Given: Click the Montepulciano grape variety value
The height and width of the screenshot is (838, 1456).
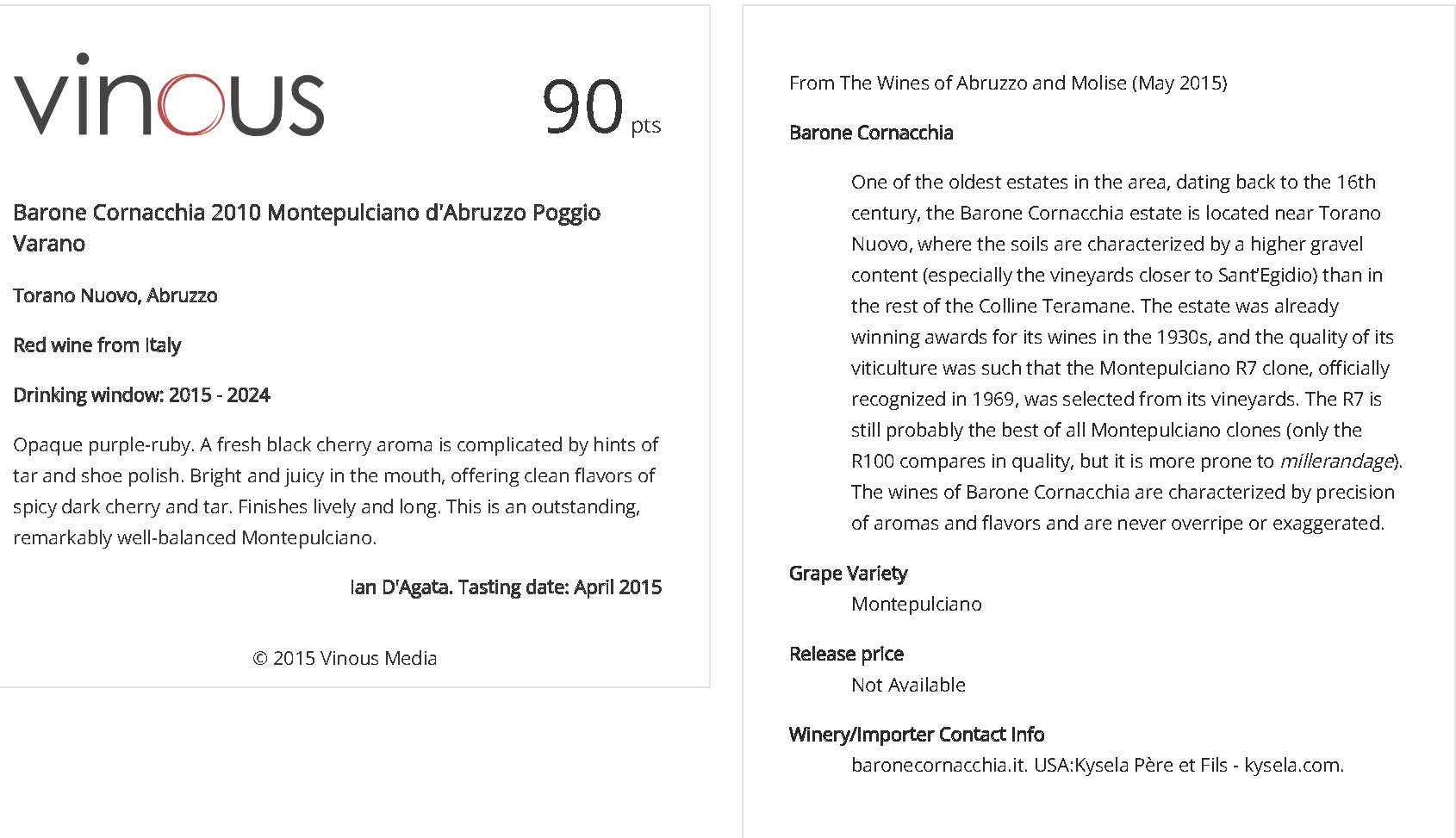Looking at the screenshot, I should (x=917, y=605).
